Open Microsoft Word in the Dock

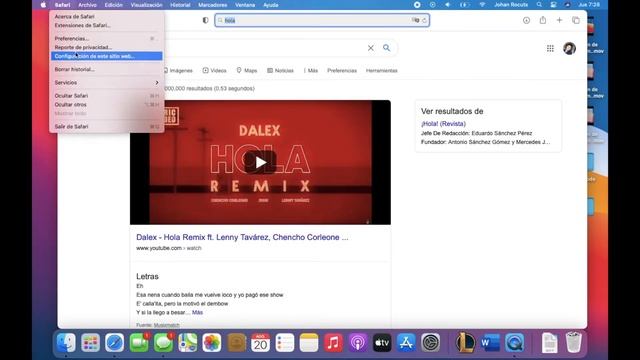coord(490,342)
